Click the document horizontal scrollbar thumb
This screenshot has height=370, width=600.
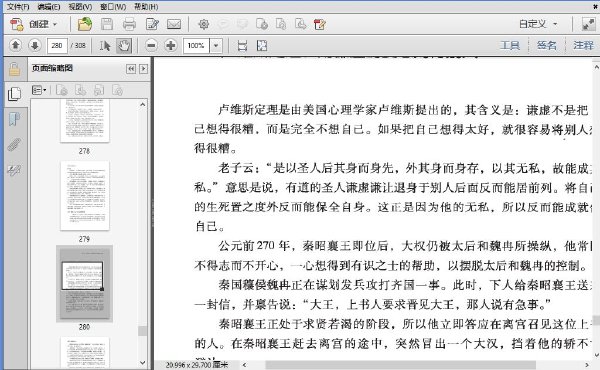[x=401, y=365]
